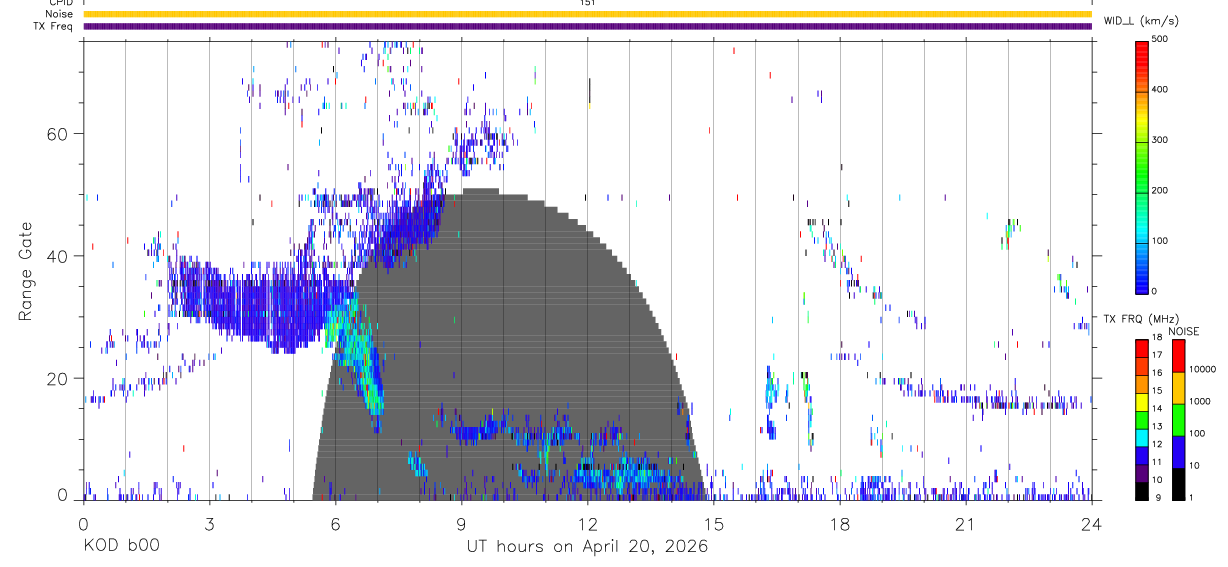Click the '10000' value on the NOISE scale
The image size is (1228, 567).
[1203, 369]
